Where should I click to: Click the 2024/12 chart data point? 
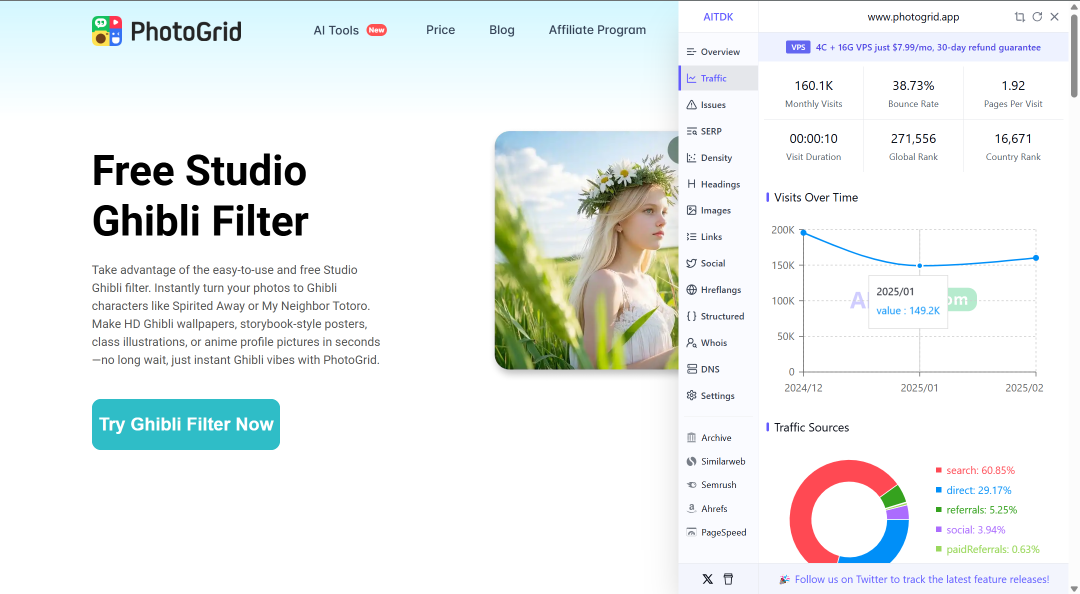[803, 232]
